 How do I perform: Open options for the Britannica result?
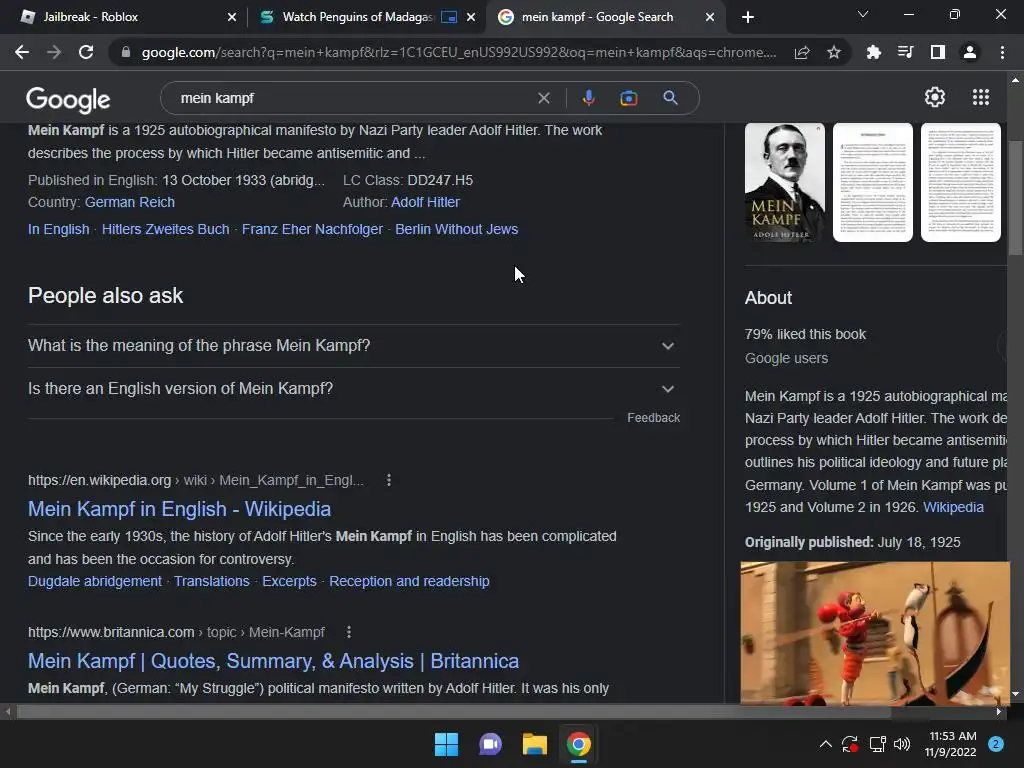point(349,632)
